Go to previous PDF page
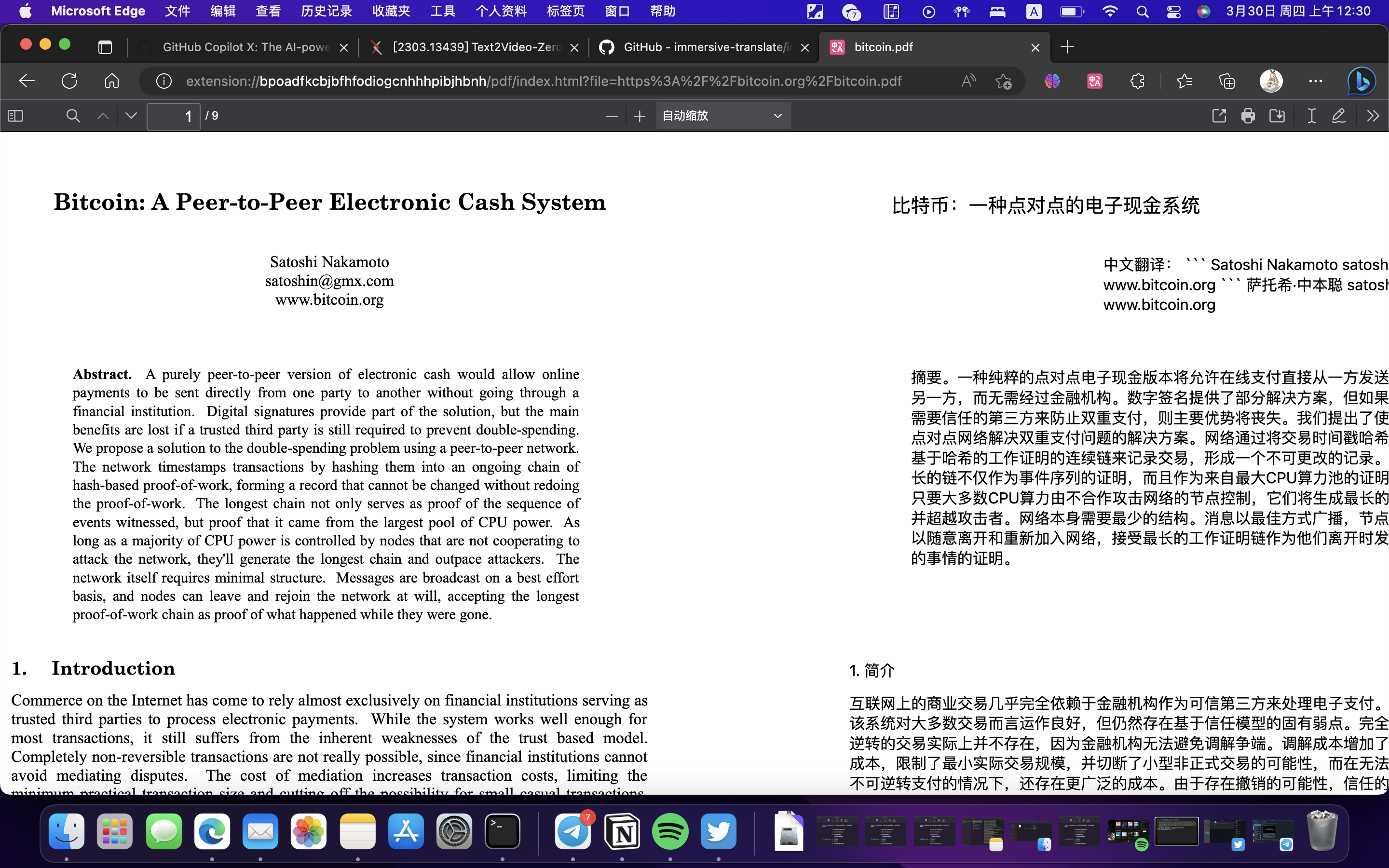This screenshot has height=868, width=1389. coord(103,116)
